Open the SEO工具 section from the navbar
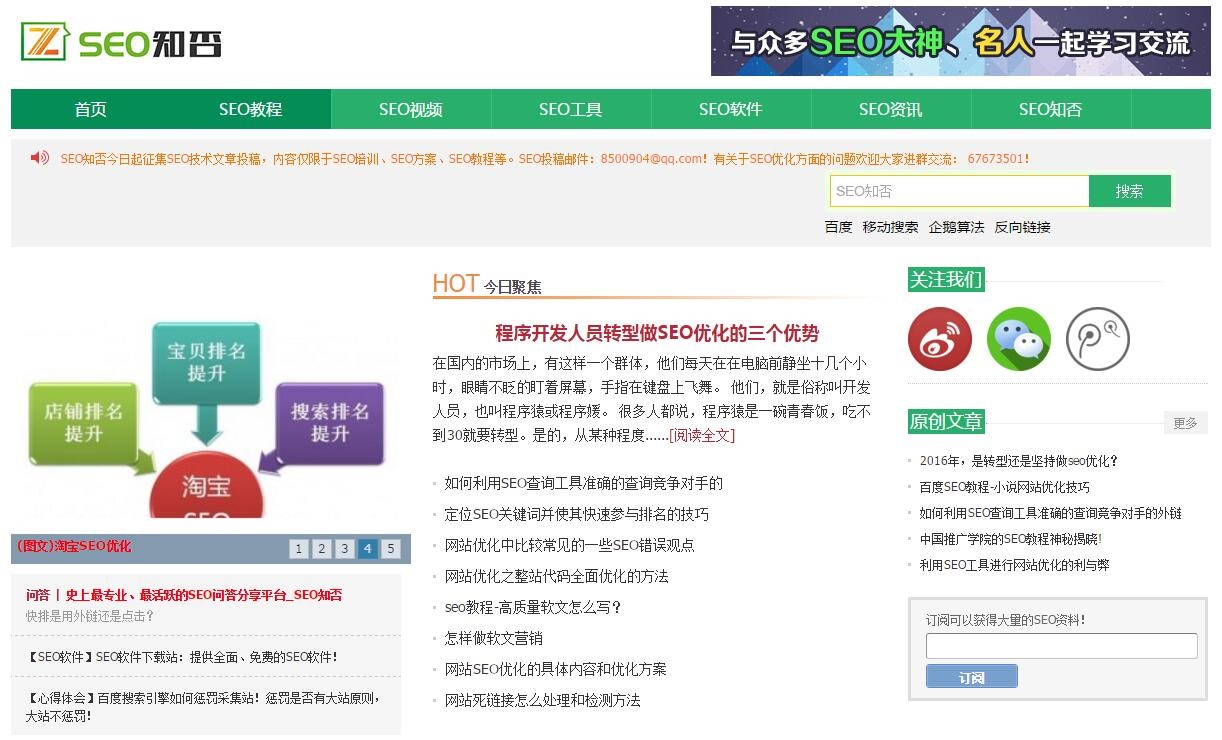The height and width of the screenshot is (740, 1222). (570, 110)
